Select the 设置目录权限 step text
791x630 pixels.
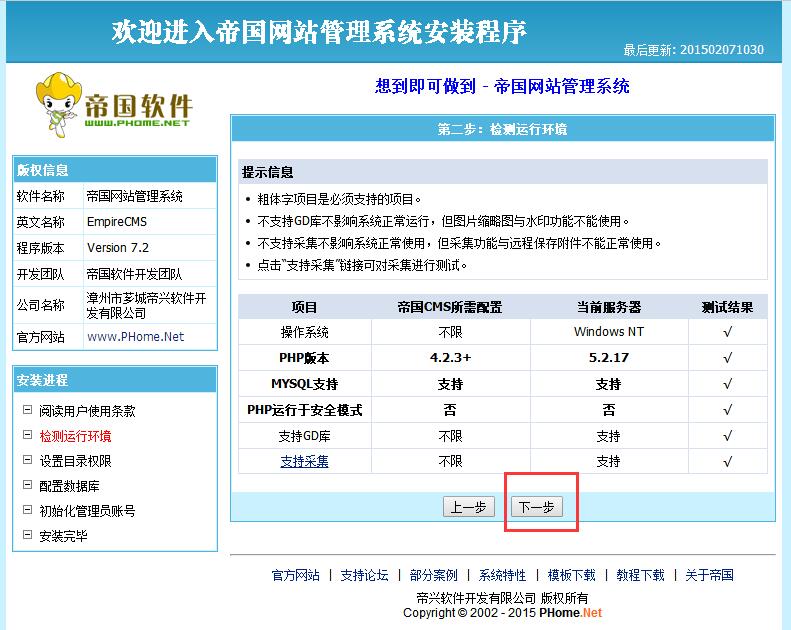(x=75, y=461)
